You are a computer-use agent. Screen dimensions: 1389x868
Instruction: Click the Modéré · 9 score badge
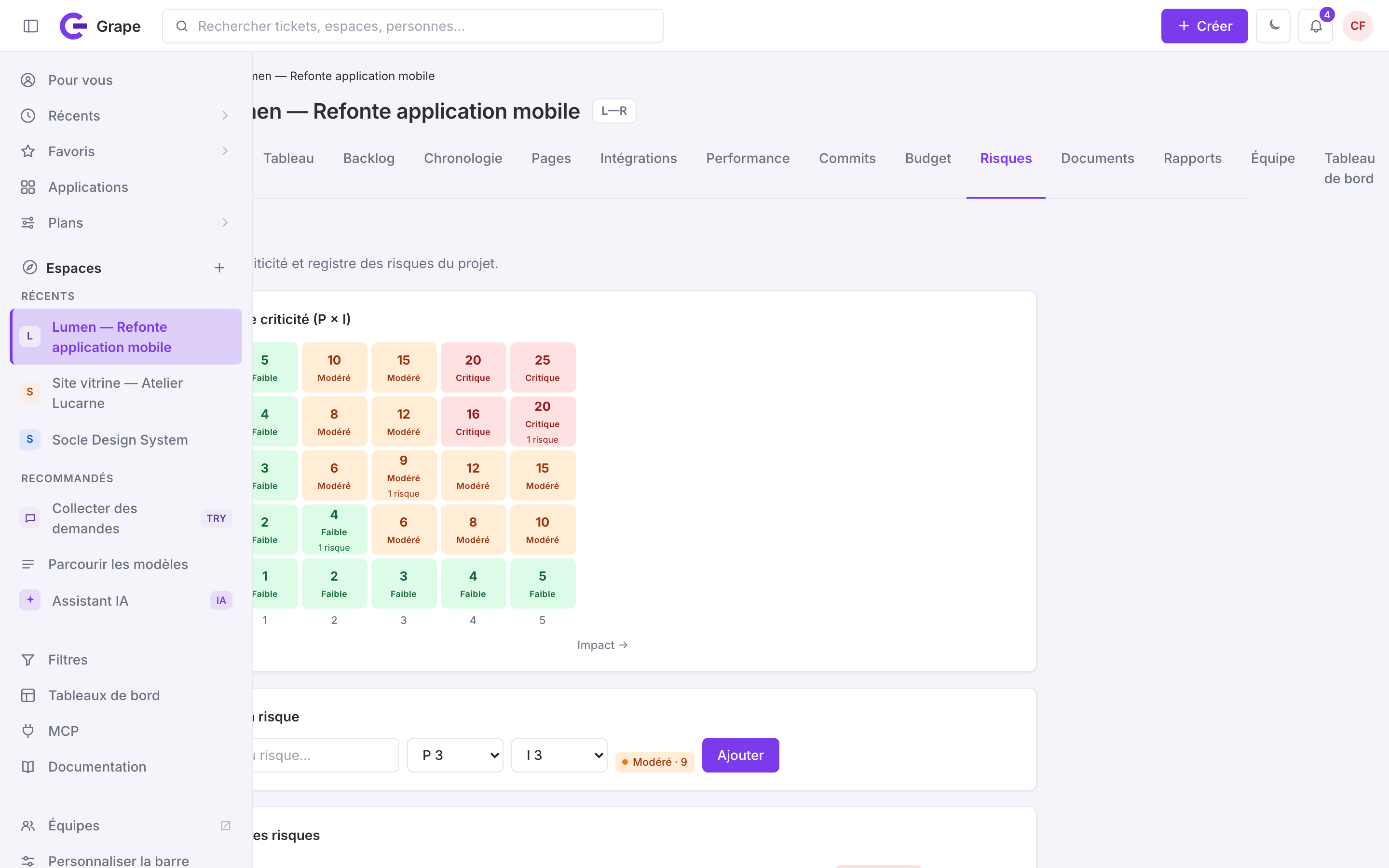[x=654, y=762]
